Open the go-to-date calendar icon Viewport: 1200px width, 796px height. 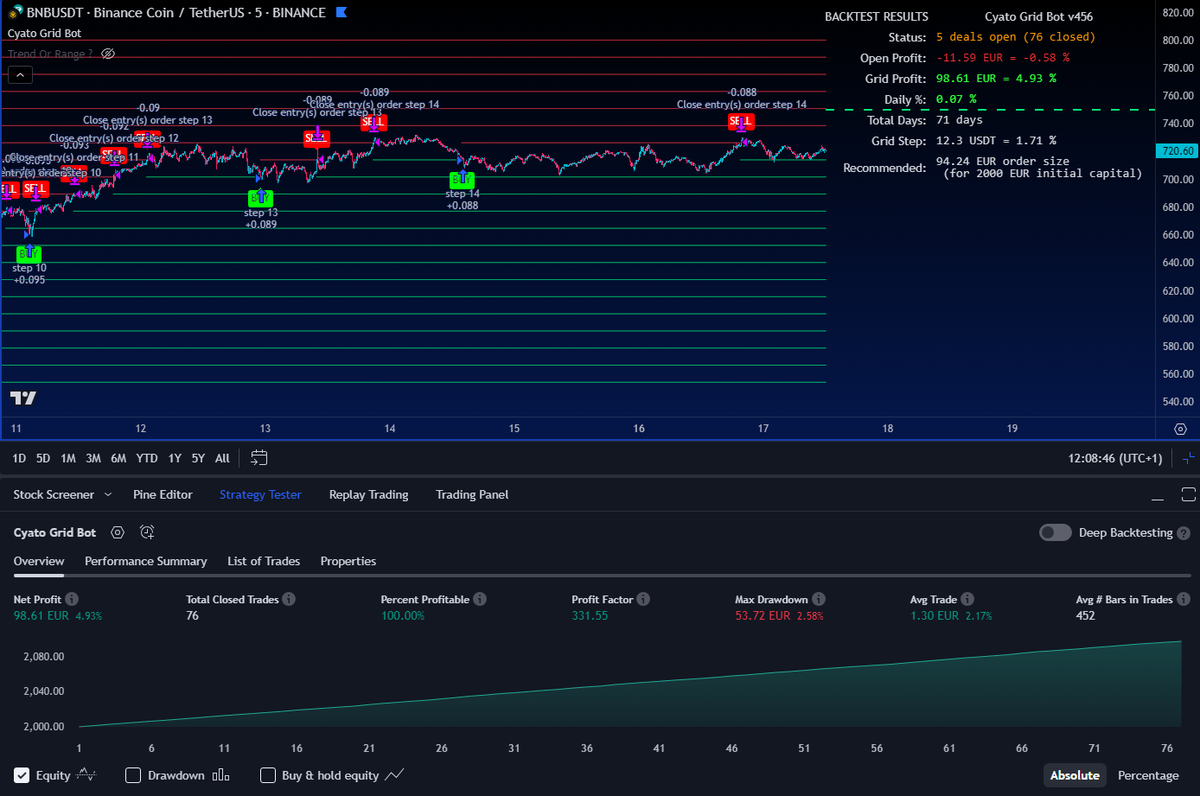(259, 458)
